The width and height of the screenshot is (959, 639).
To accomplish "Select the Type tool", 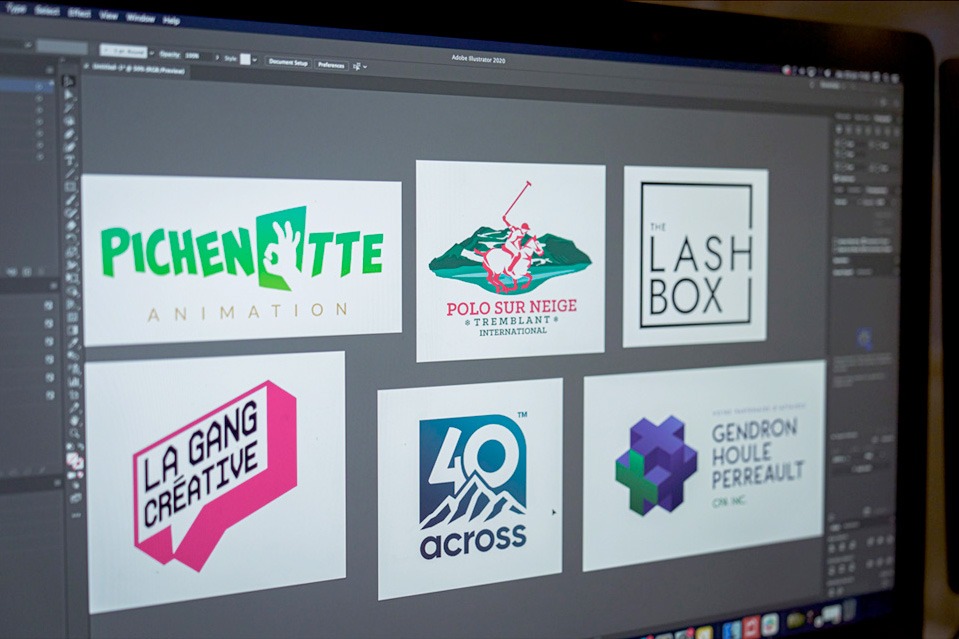I will pos(70,159).
